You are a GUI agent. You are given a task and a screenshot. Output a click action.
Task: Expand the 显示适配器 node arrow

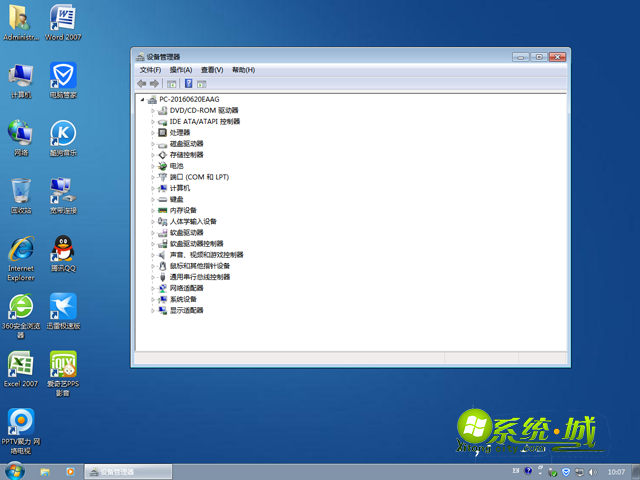153,310
